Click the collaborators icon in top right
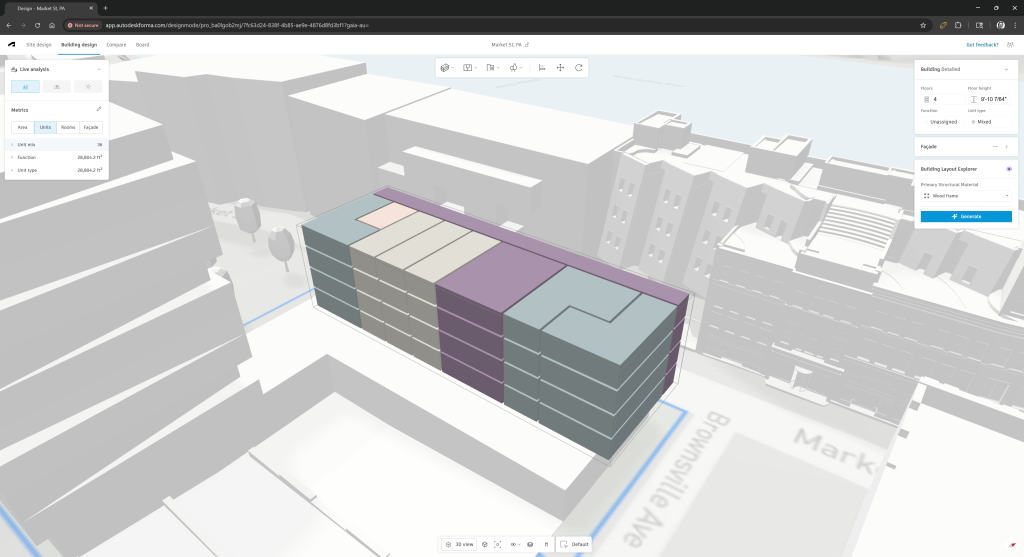Viewport: 1024px width, 557px height. coord(1009,45)
